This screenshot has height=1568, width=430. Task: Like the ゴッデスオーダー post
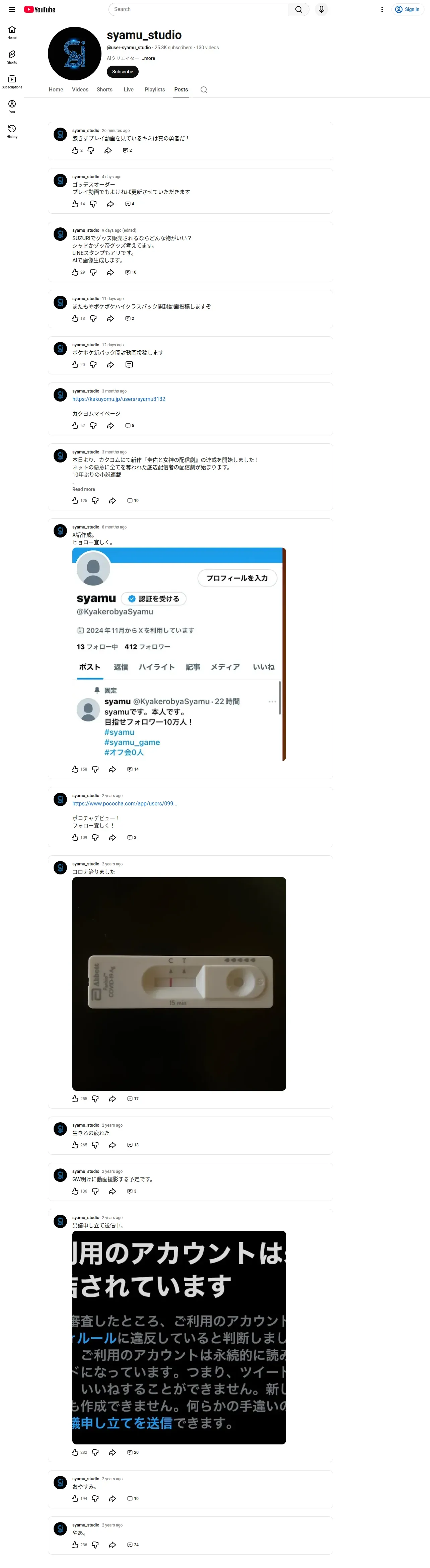click(75, 204)
